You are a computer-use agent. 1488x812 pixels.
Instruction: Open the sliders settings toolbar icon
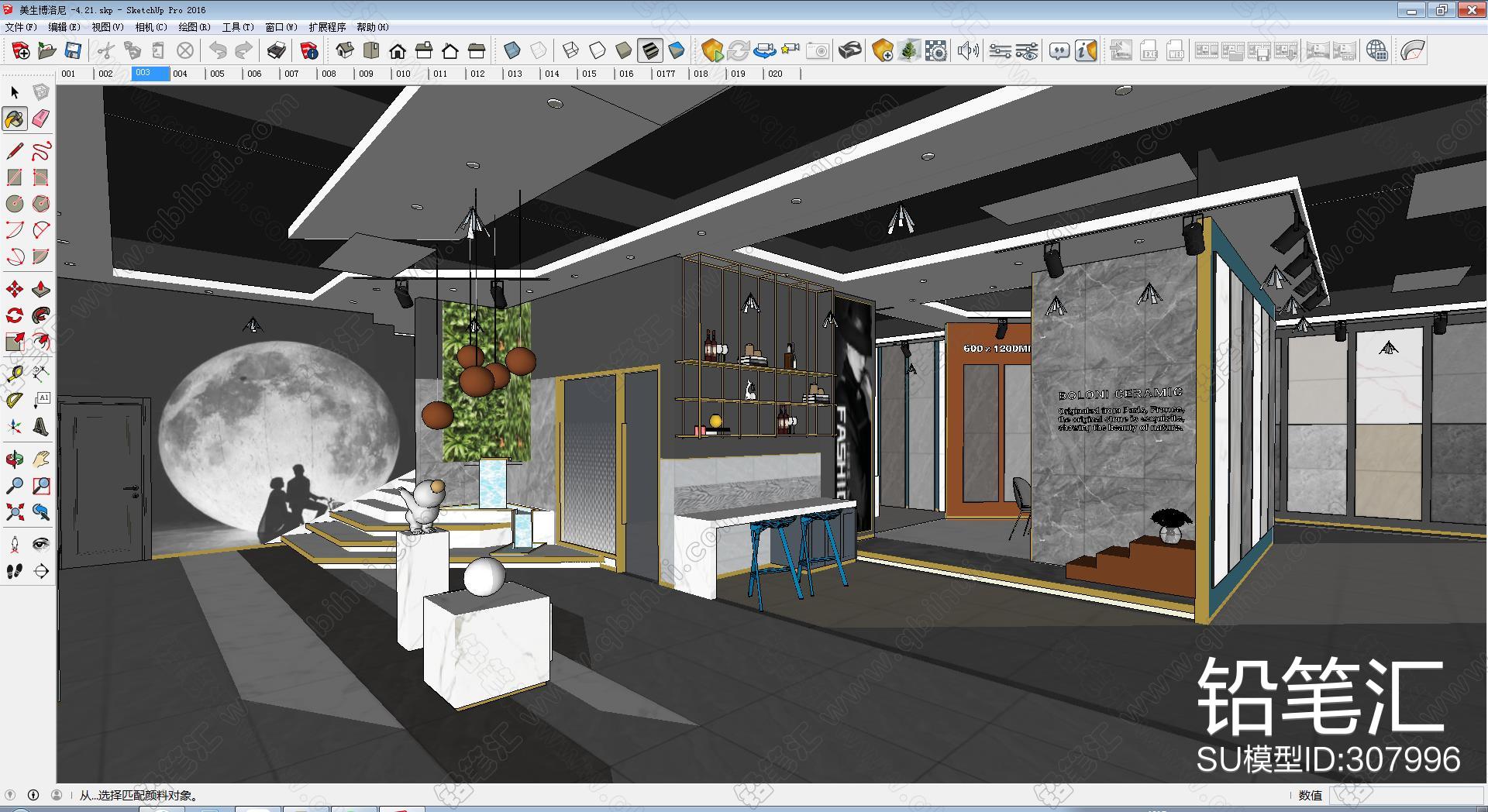tap(1001, 51)
